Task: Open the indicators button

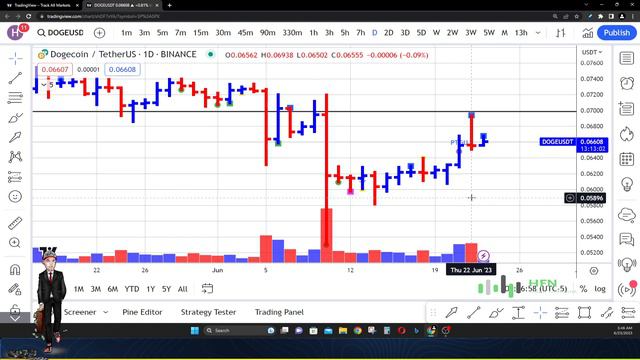Action: (x=587, y=33)
